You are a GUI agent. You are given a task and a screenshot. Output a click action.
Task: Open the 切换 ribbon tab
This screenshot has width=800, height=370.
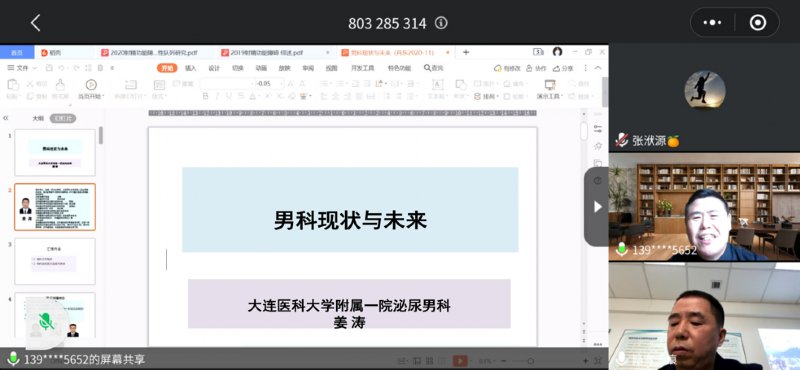238,68
